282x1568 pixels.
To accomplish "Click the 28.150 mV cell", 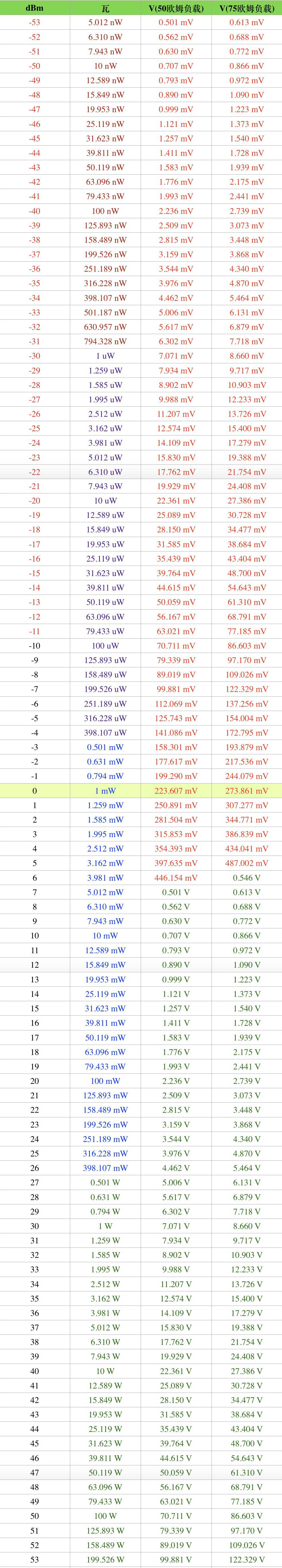I will pos(176,530).
